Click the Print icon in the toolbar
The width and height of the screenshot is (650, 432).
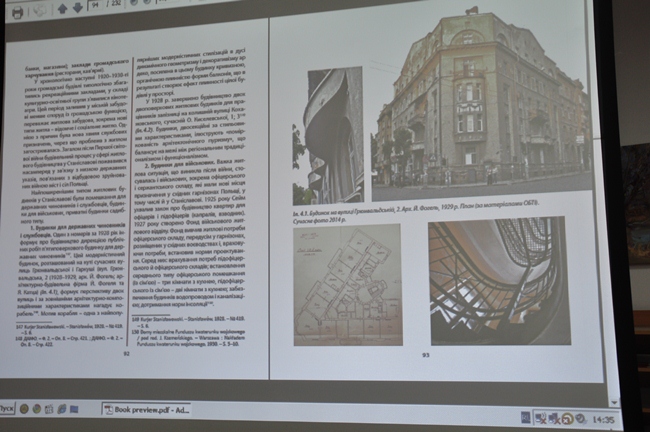click(x=17, y=12)
